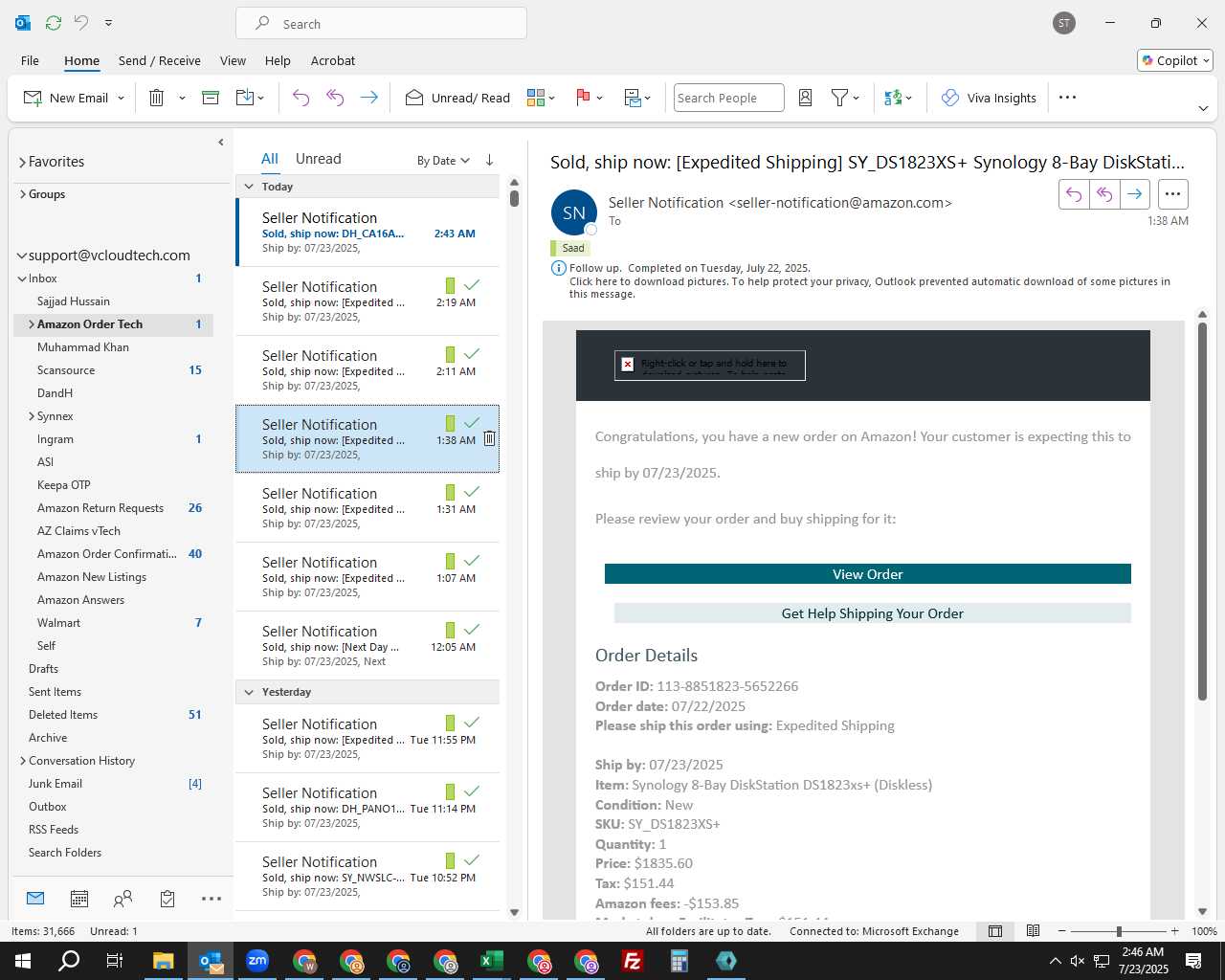Switch to the Tasks view icon
This screenshot has width=1225, height=980.
pyautogui.click(x=167, y=899)
